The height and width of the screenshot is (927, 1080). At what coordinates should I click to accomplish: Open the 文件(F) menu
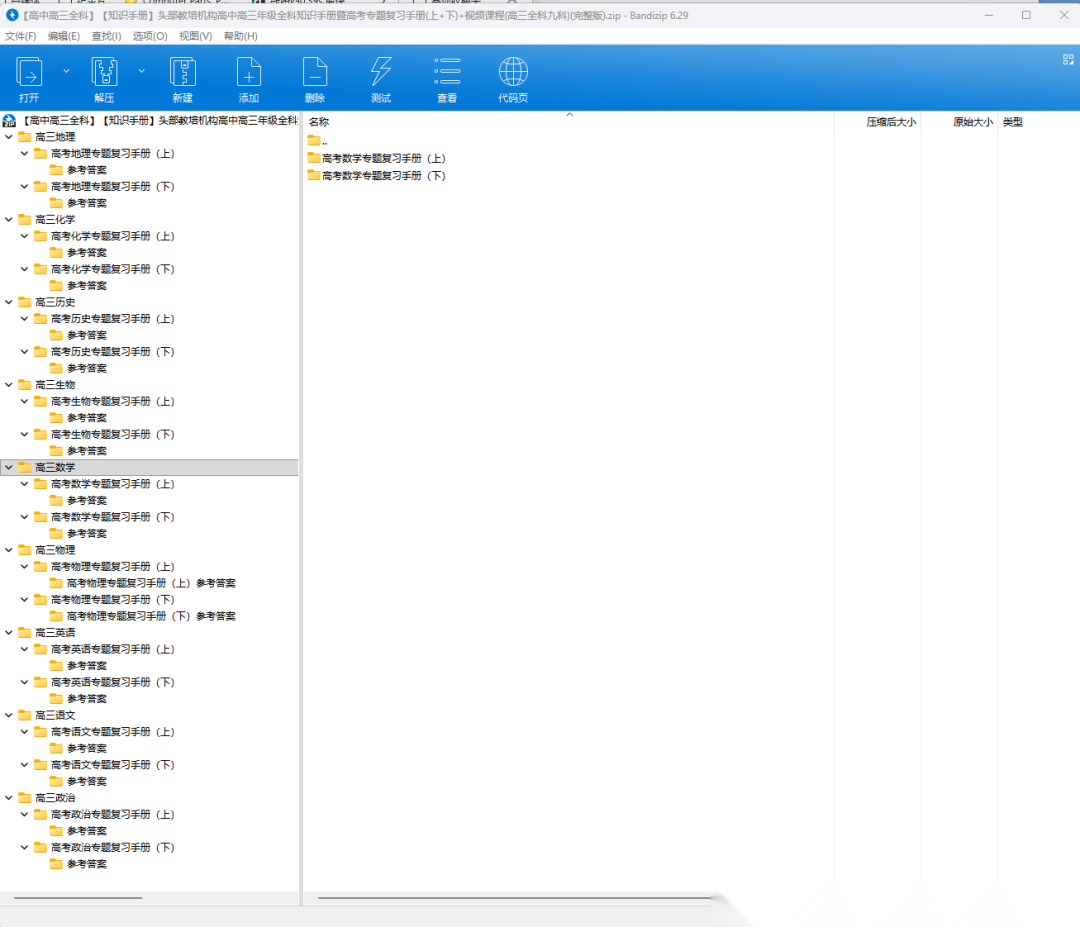[20, 36]
